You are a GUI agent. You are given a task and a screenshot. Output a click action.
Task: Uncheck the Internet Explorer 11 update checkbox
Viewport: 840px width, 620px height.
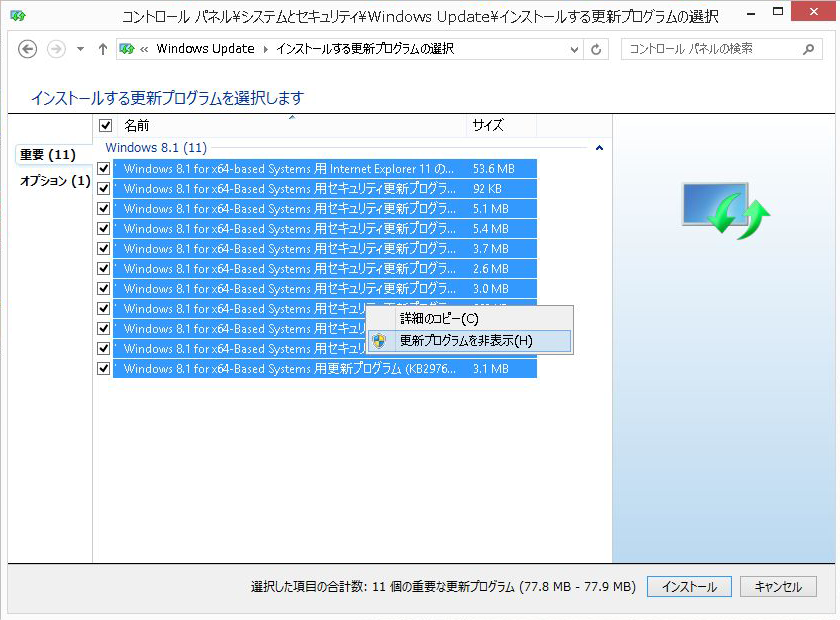tap(104, 169)
